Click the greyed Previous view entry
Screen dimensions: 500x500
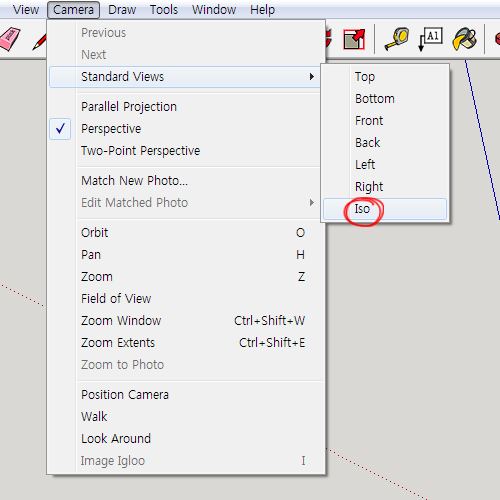[x=185, y=33]
